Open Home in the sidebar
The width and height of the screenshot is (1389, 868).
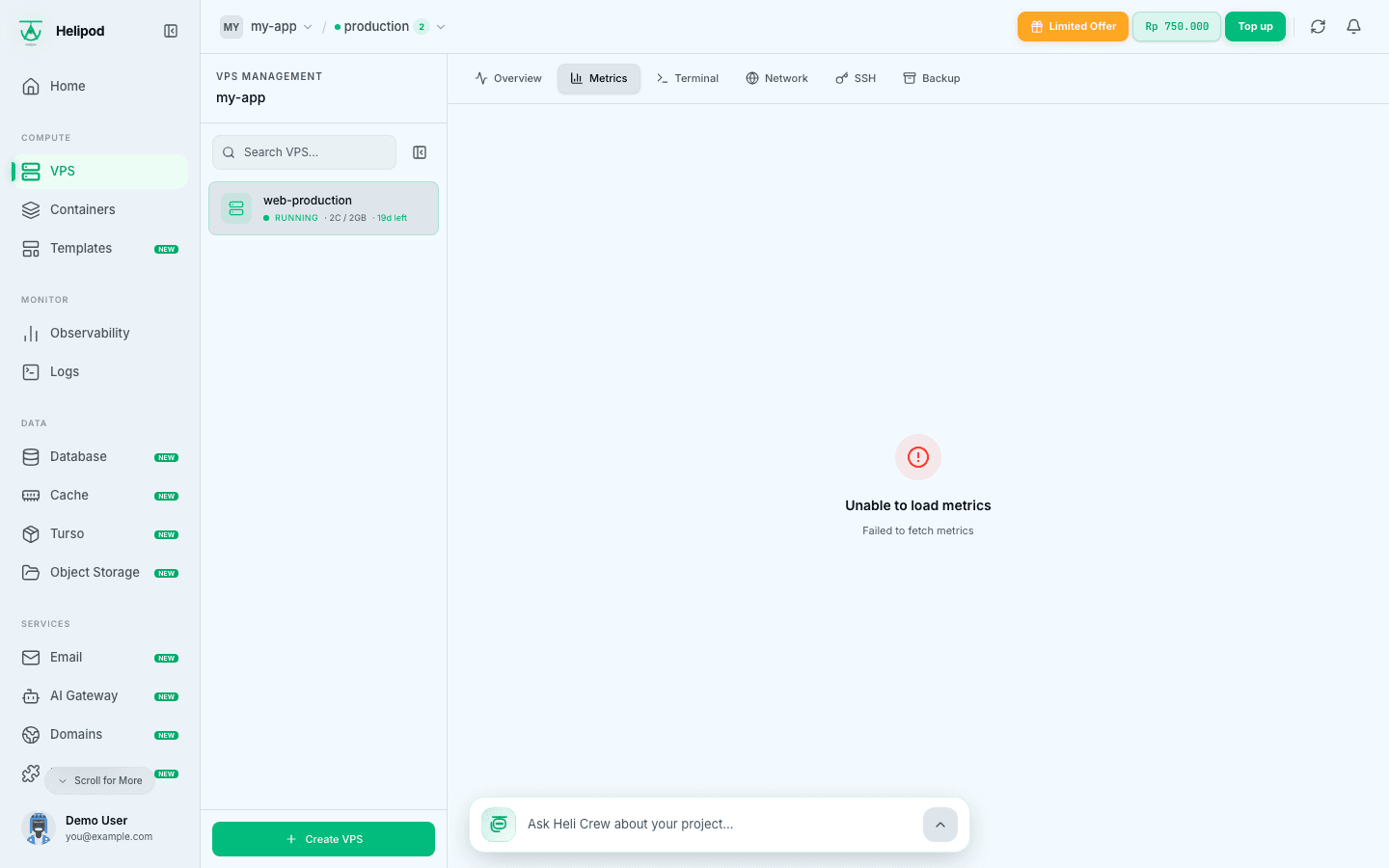pyautogui.click(x=99, y=86)
